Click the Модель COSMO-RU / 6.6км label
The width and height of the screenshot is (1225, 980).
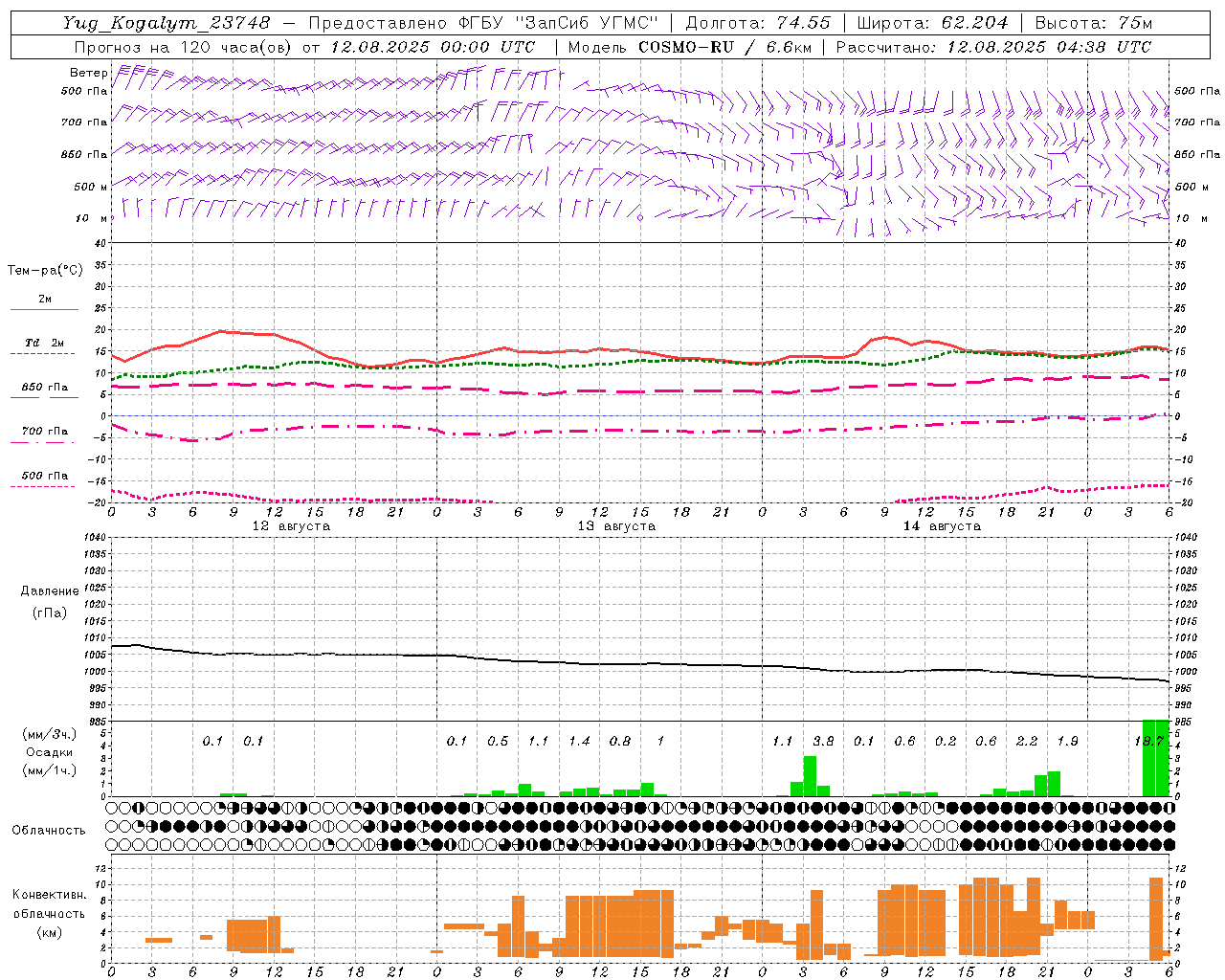(689, 47)
